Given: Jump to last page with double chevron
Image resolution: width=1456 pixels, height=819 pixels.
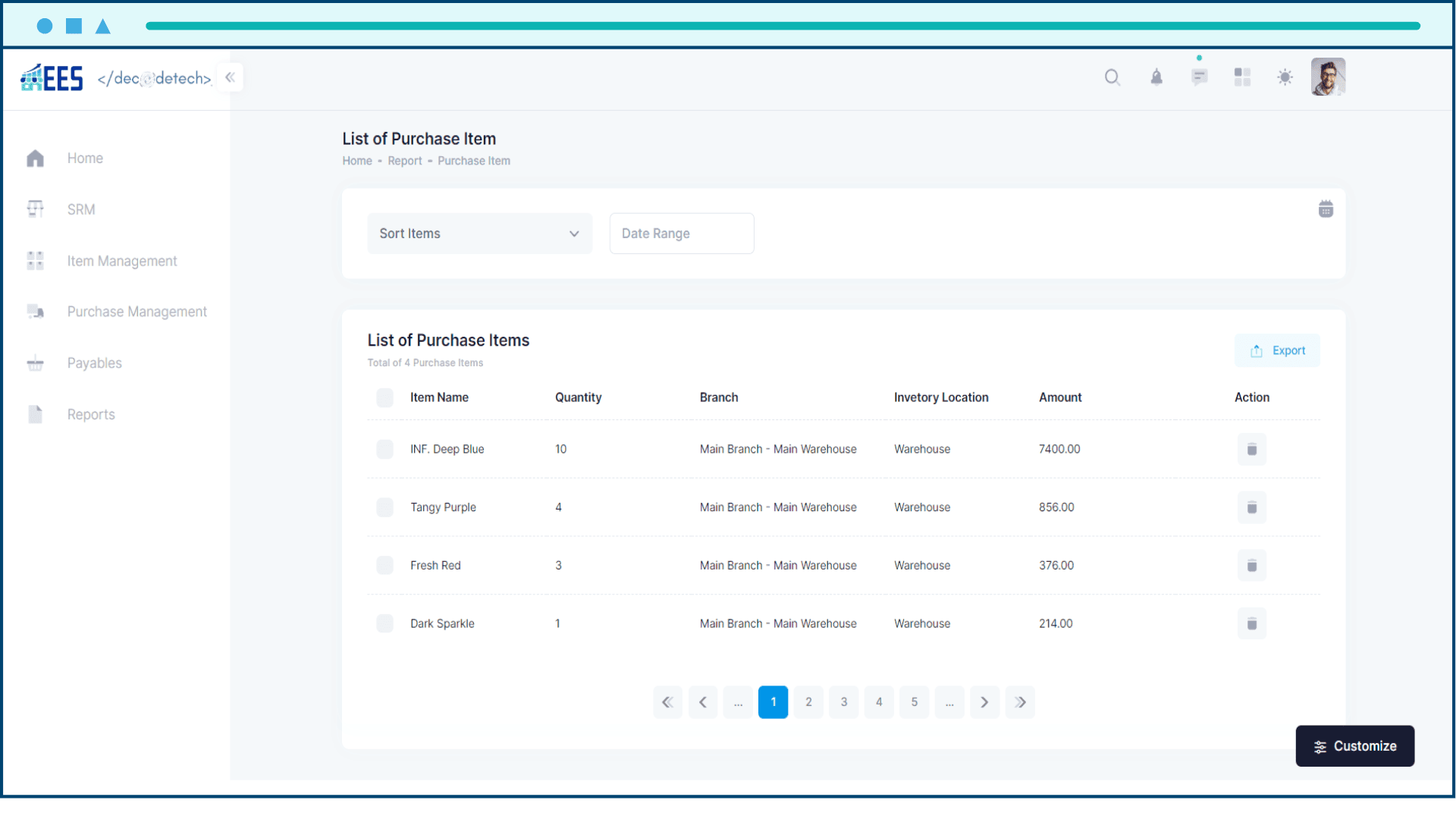Looking at the screenshot, I should click(x=1020, y=702).
